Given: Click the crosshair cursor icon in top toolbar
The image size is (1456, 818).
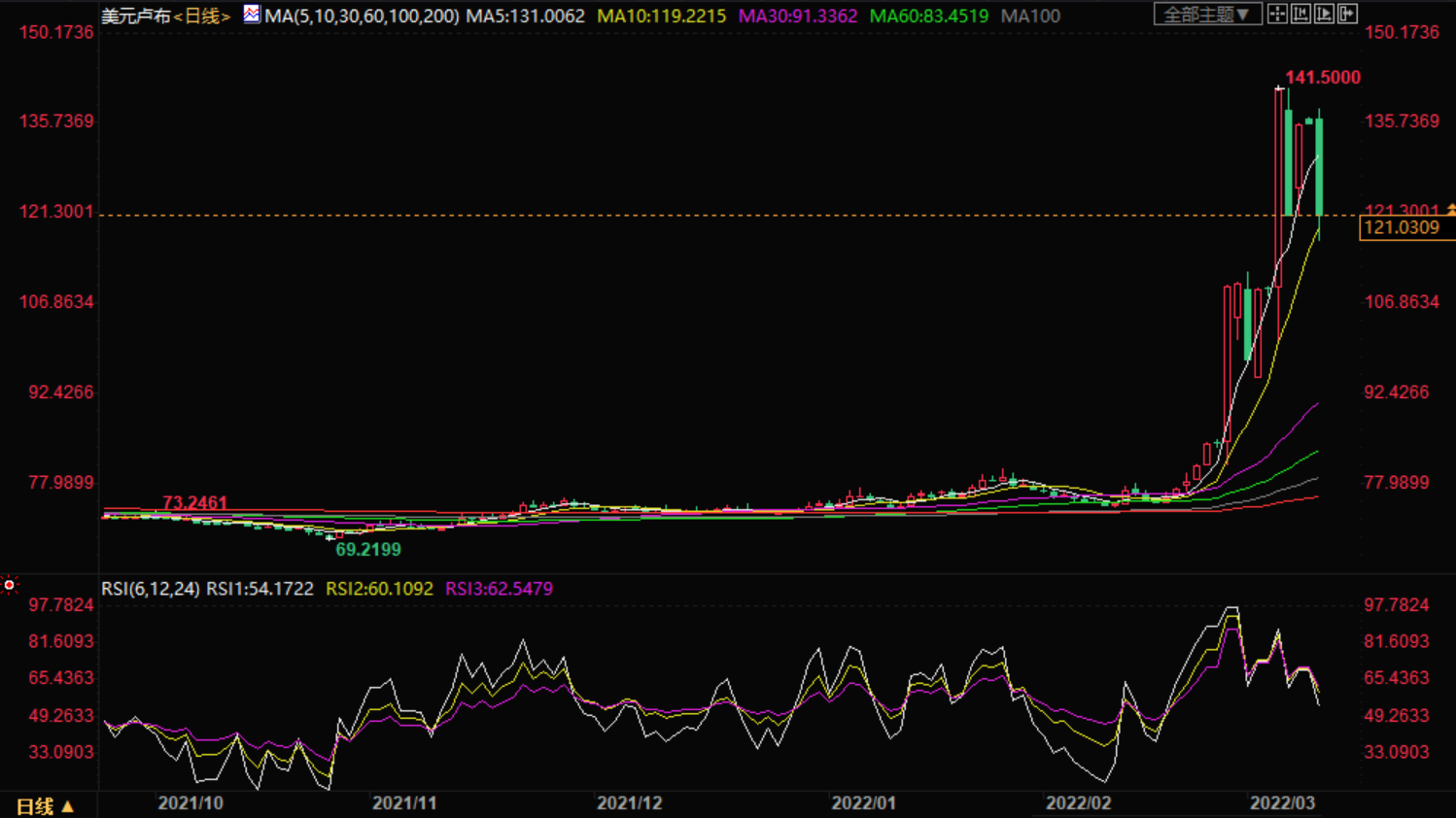Looking at the screenshot, I should click(x=1277, y=14).
